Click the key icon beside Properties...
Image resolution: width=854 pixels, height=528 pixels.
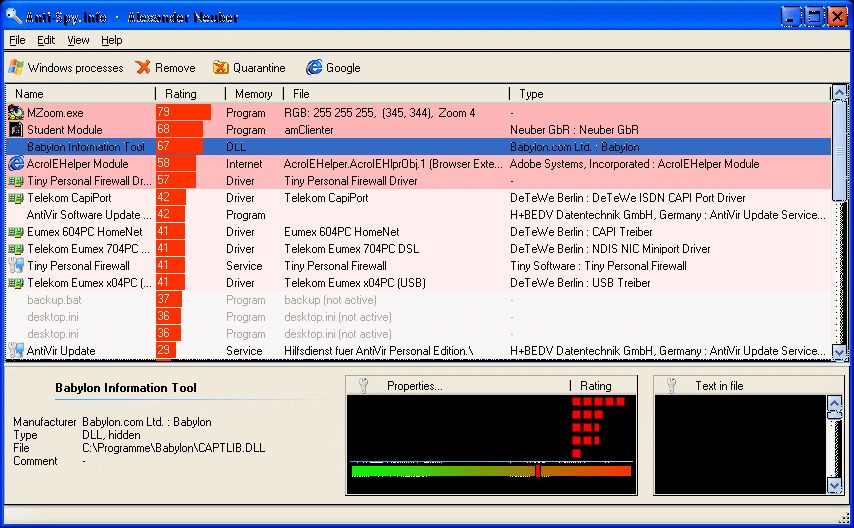[x=363, y=386]
